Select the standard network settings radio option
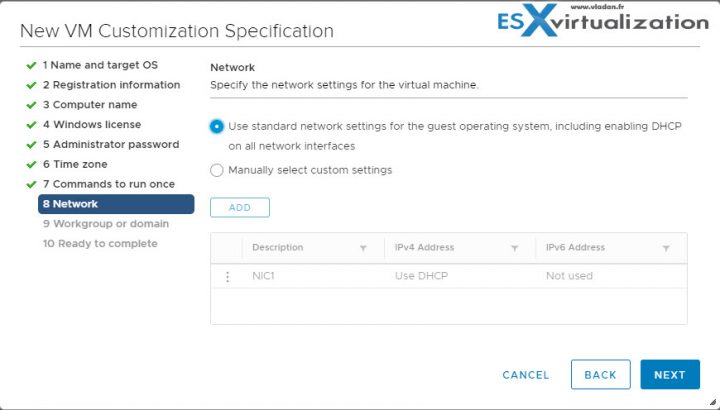 click(217, 126)
